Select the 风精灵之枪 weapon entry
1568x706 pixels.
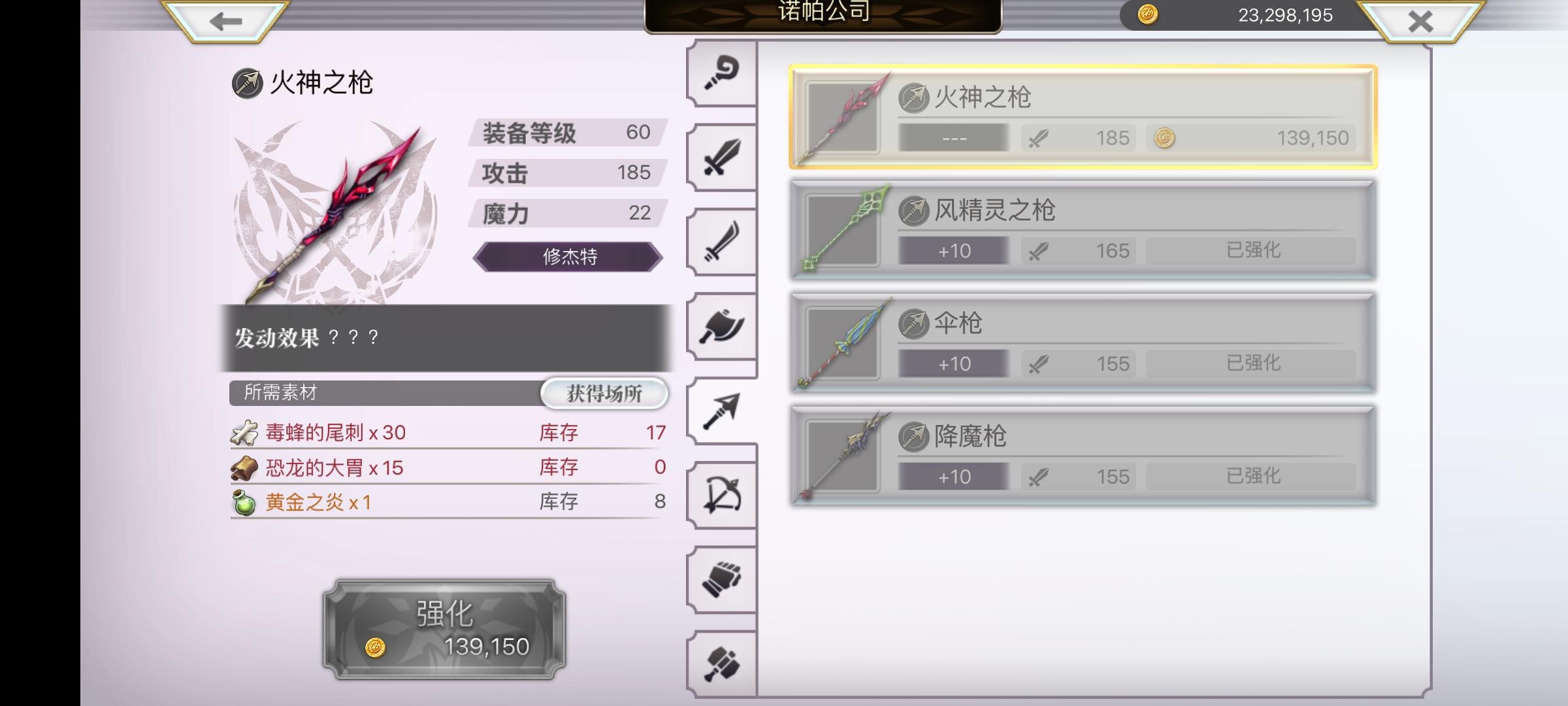1083,230
